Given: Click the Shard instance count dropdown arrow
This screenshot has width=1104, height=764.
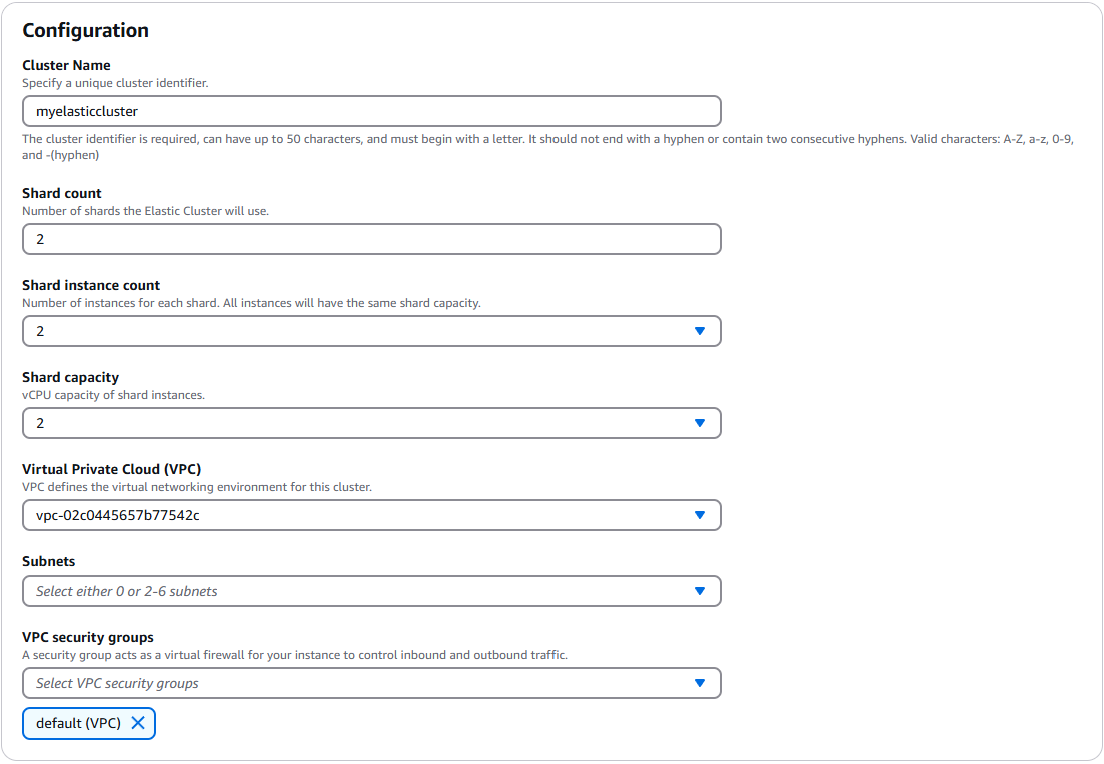Looking at the screenshot, I should (700, 330).
